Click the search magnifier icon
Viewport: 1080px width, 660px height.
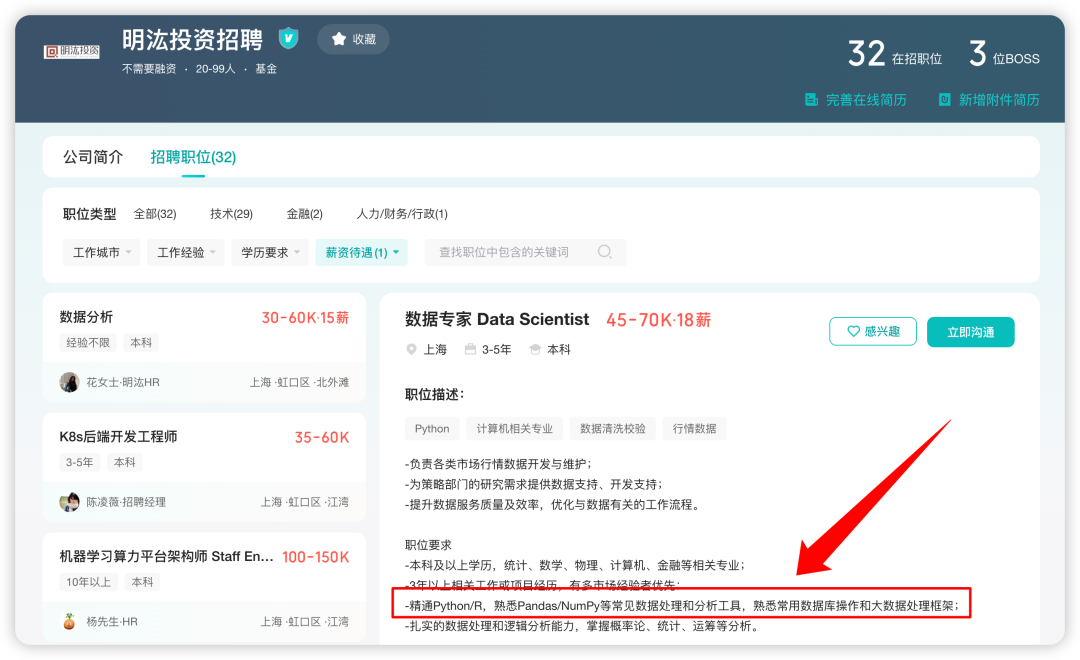tap(605, 252)
